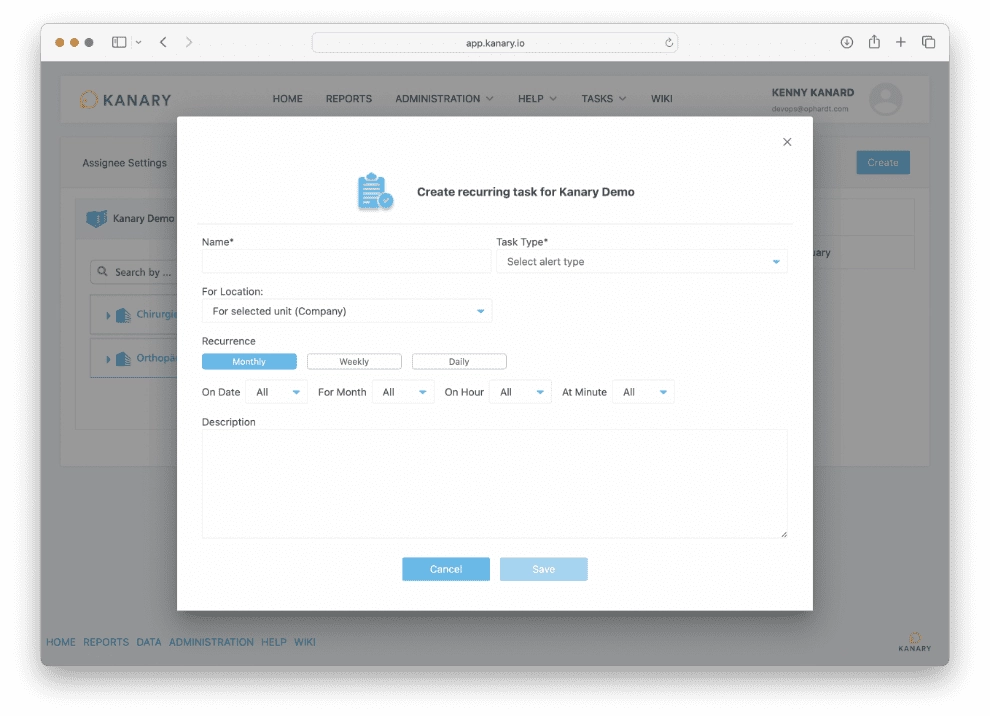Open the TASKS menu
The height and width of the screenshot is (716, 990).
(604, 98)
